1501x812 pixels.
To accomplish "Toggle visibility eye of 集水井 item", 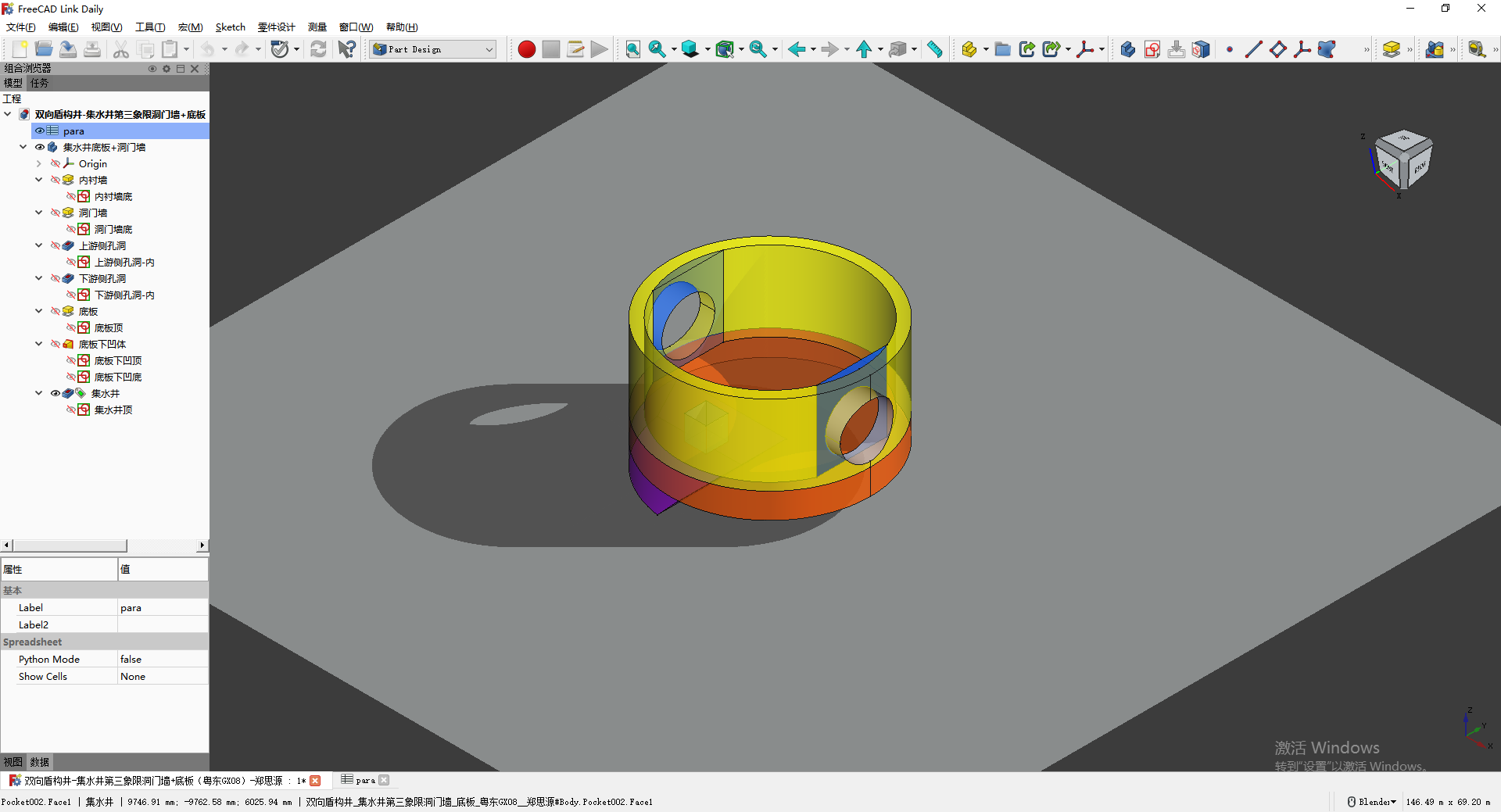I will tap(56, 394).
